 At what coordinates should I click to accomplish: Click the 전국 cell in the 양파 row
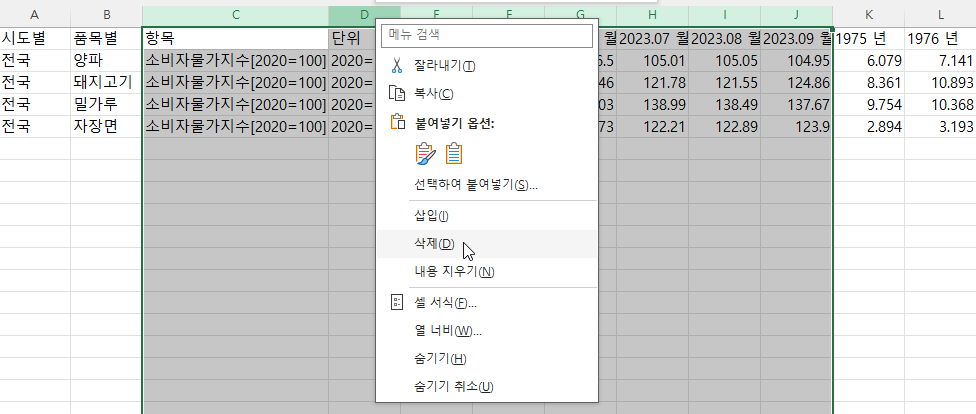tap(35, 60)
